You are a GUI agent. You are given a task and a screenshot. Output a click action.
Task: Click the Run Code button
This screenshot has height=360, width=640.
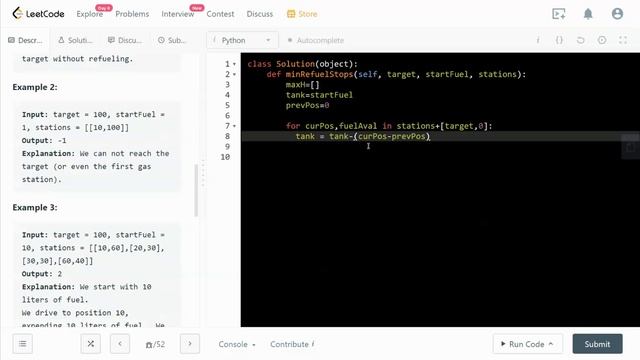[527, 344]
